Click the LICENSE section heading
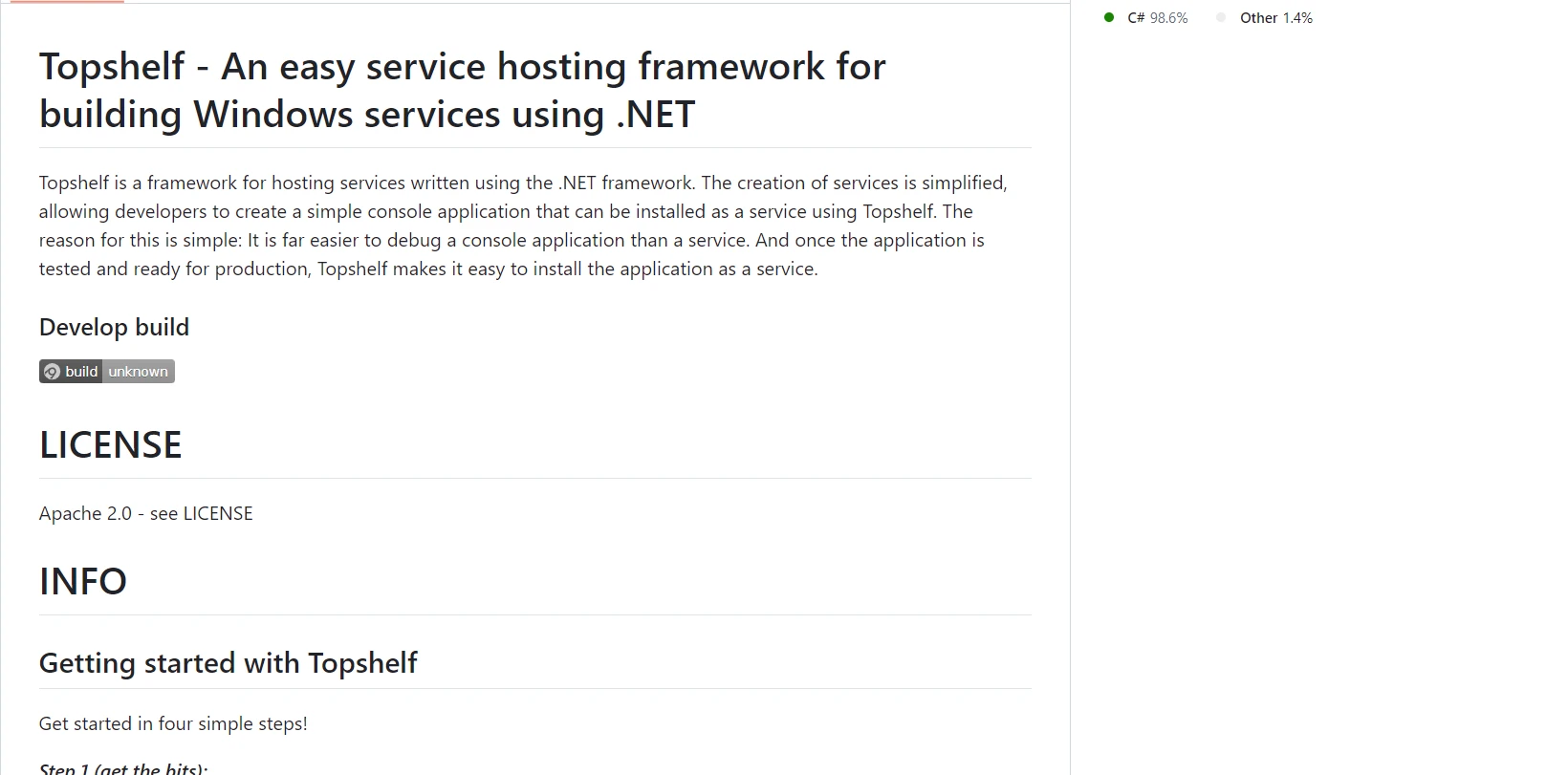The image size is (1568, 775). [110, 444]
